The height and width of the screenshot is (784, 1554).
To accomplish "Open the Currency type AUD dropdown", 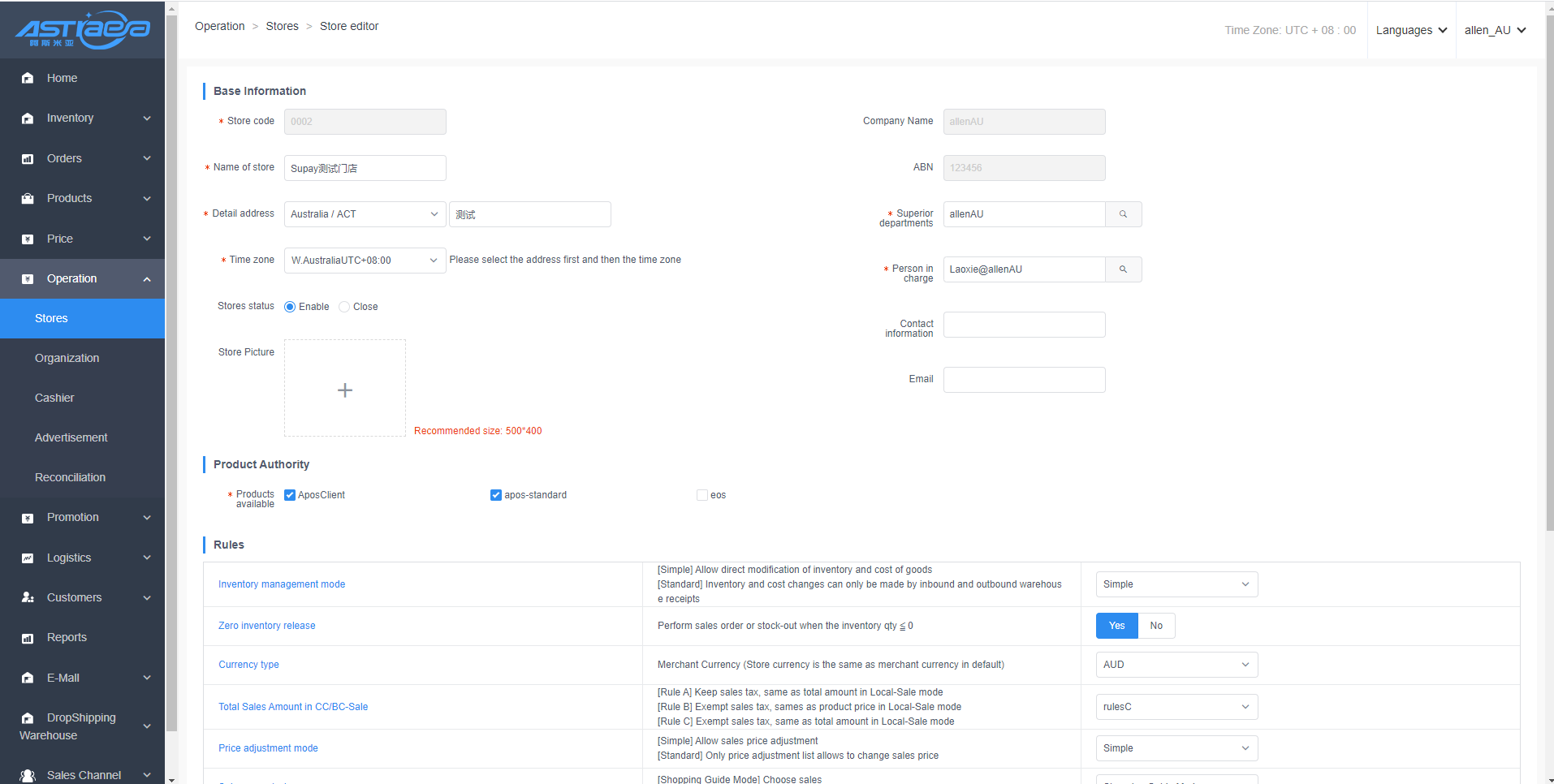I will [x=1176, y=665].
